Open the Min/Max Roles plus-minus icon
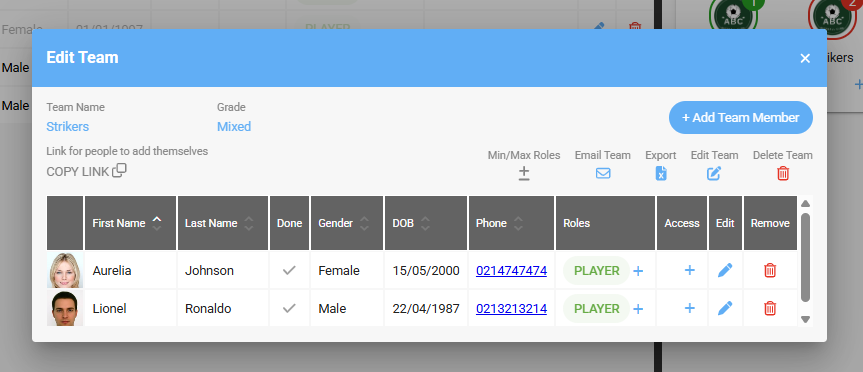This screenshot has width=863, height=372. tap(523, 174)
